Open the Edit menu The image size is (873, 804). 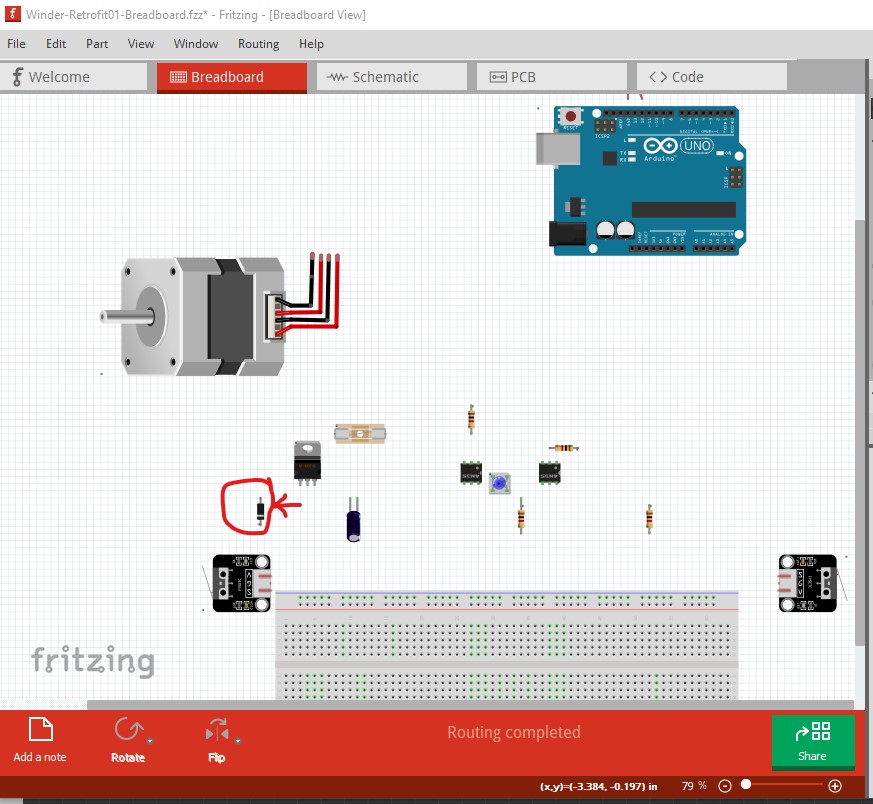click(x=56, y=43)
